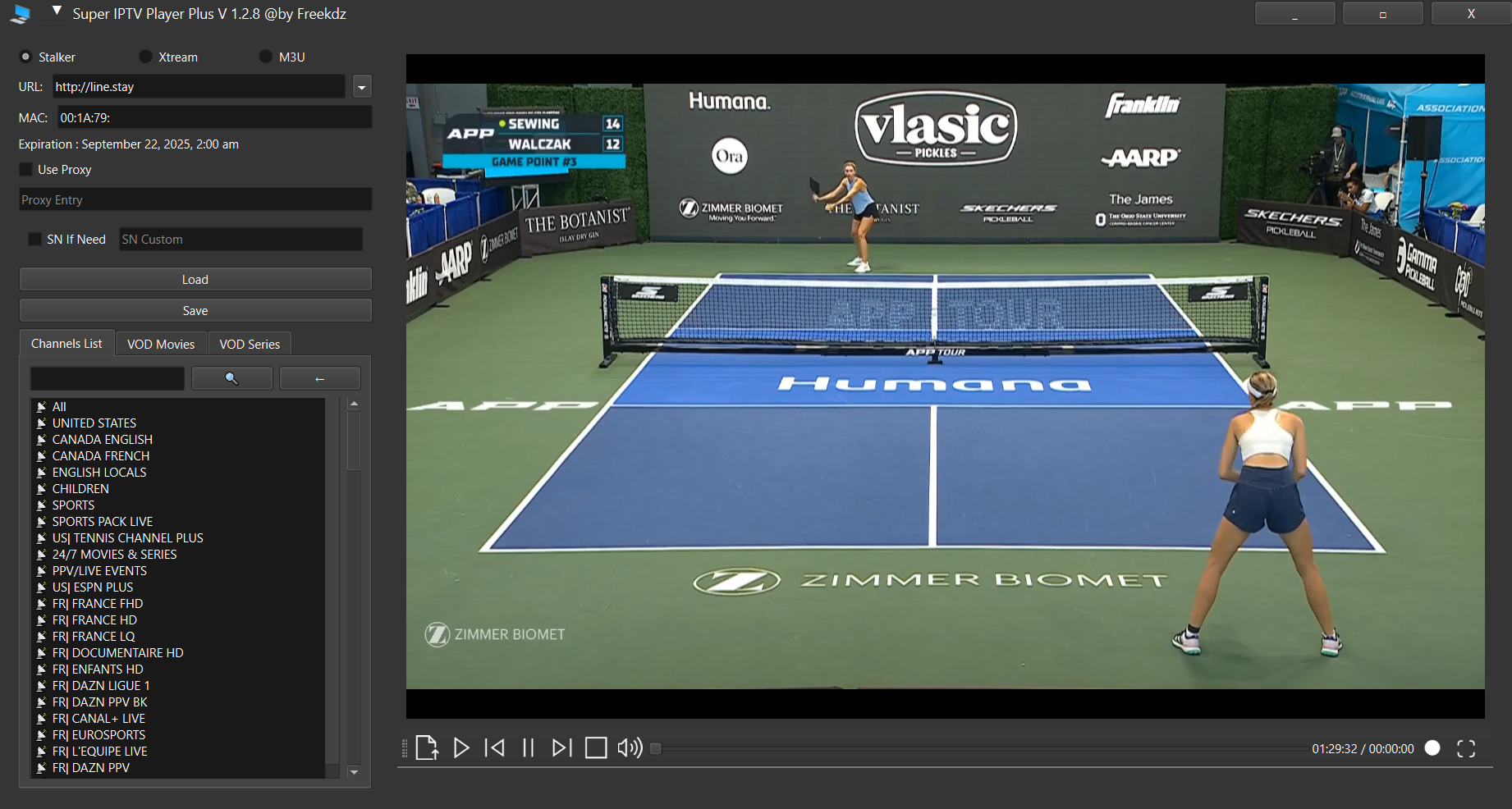The width and height of the screenshot is (1512, 809).
Task: Click the app logo icon
Action: [21, 14]
